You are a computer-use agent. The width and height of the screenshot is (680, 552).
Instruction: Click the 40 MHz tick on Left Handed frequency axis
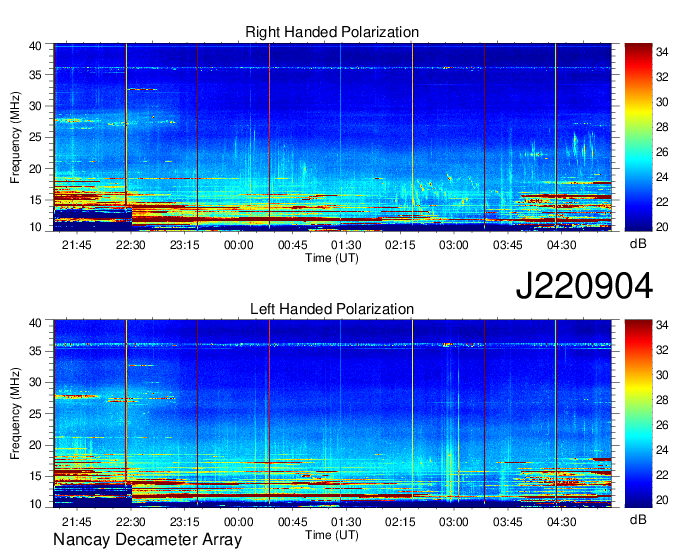coord(35,323)
